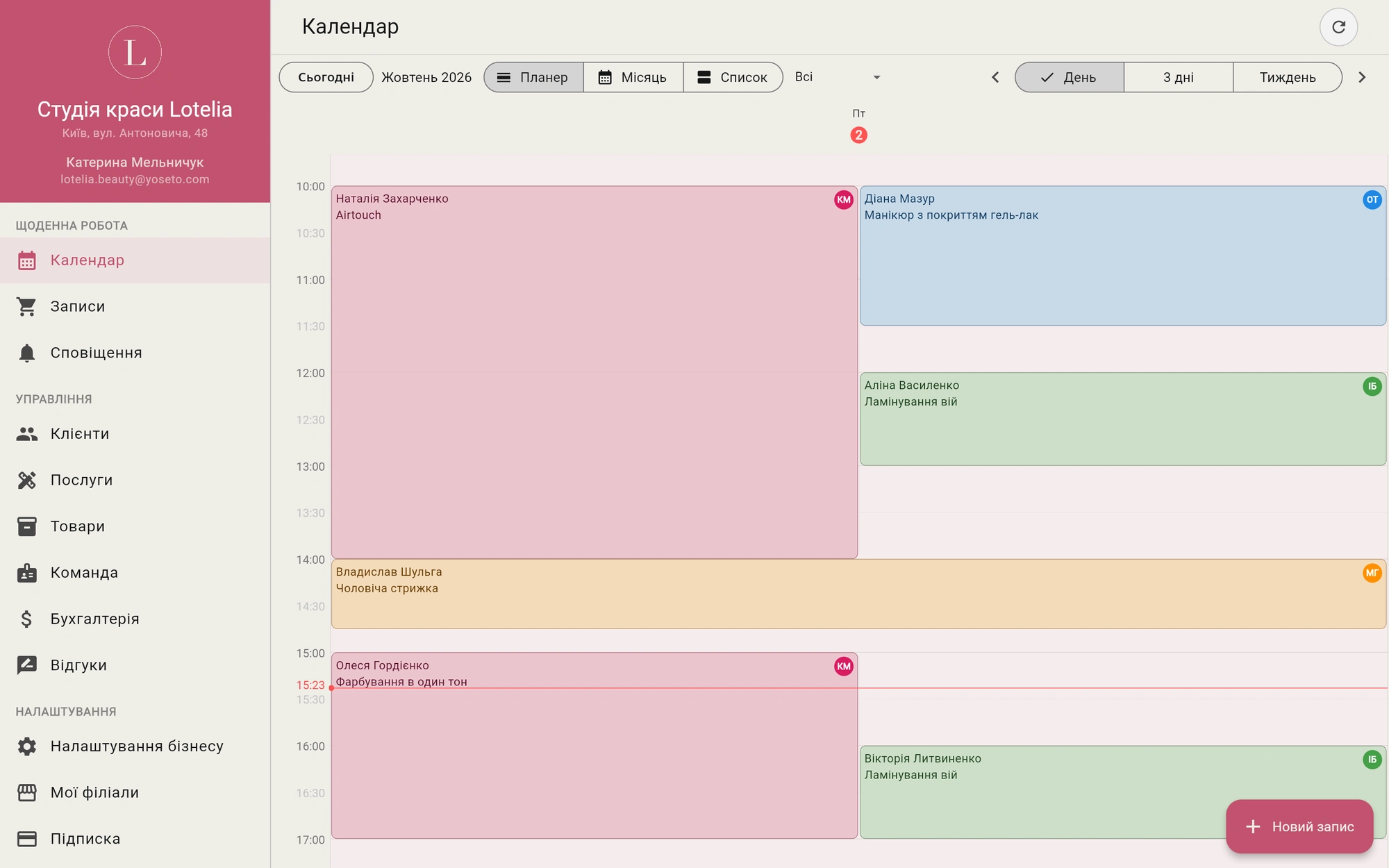This screenshot has height=868, width=1389.
Task: Open Відгуки review item
Action: [x=135, y=665]
